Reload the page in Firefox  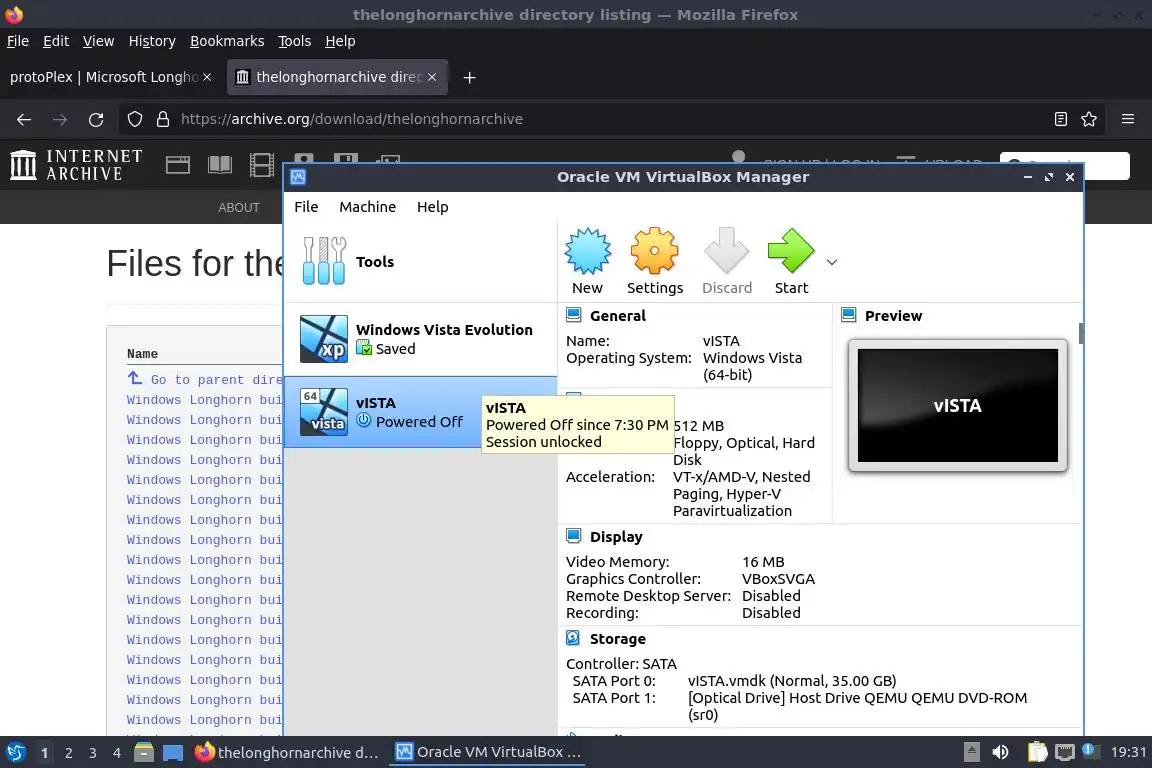96,119
